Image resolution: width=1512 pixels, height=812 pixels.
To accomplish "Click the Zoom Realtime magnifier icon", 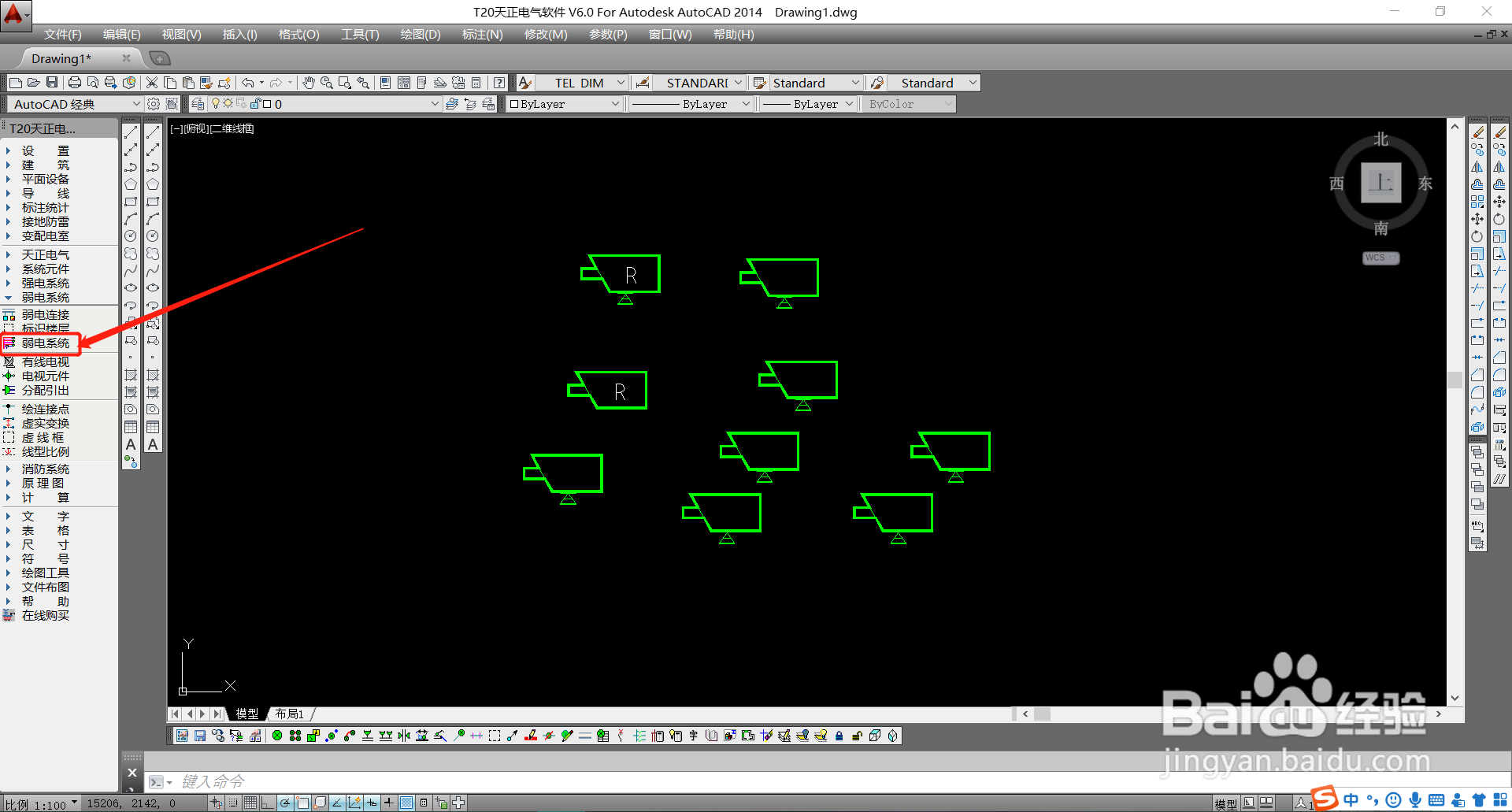I will click(x=327, y=83).
